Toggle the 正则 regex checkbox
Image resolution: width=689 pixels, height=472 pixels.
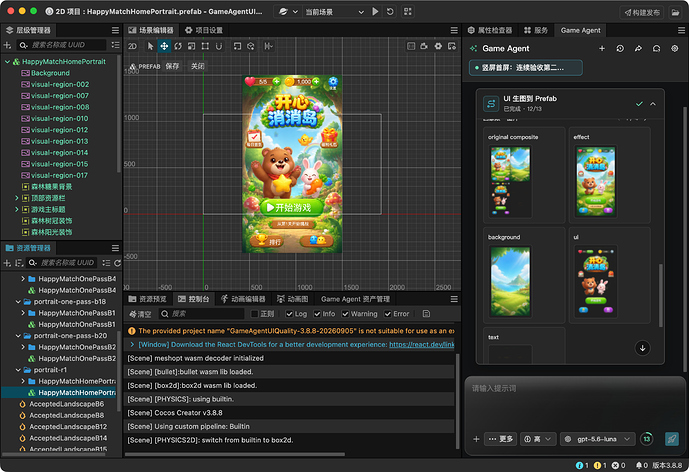(254, 314)
